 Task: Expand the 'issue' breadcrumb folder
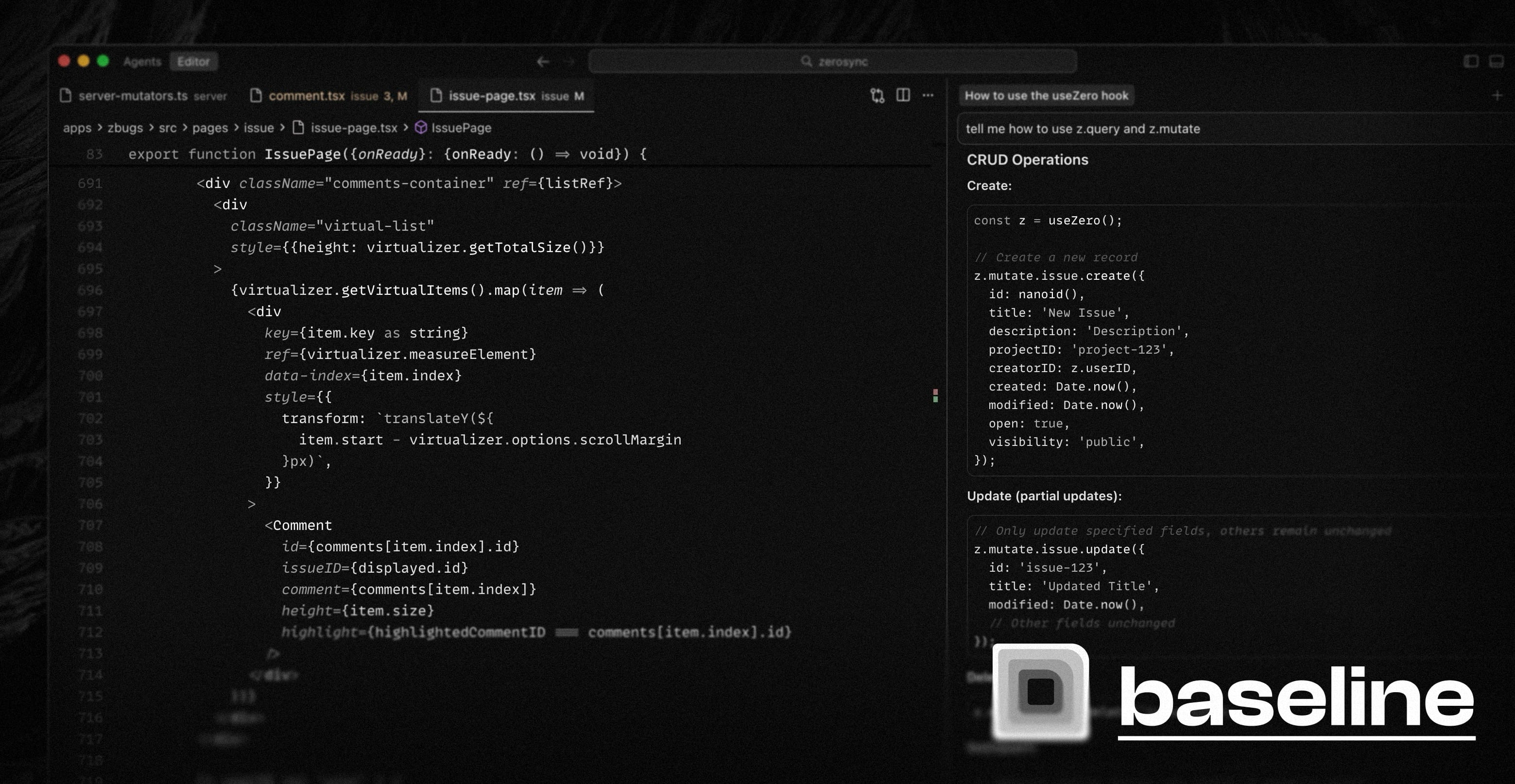pos(259,128)
